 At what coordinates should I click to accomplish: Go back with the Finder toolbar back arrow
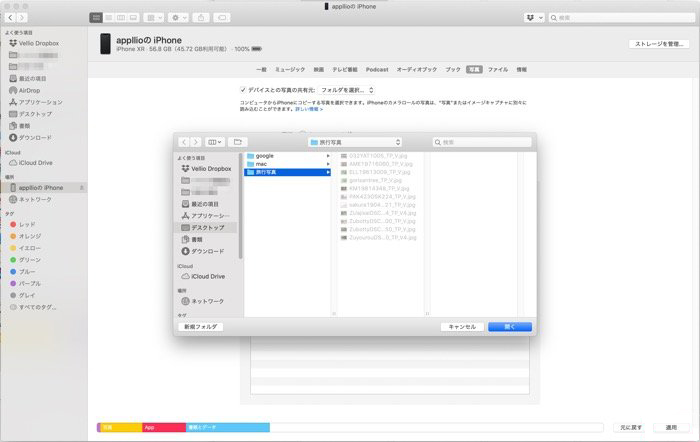10,17
